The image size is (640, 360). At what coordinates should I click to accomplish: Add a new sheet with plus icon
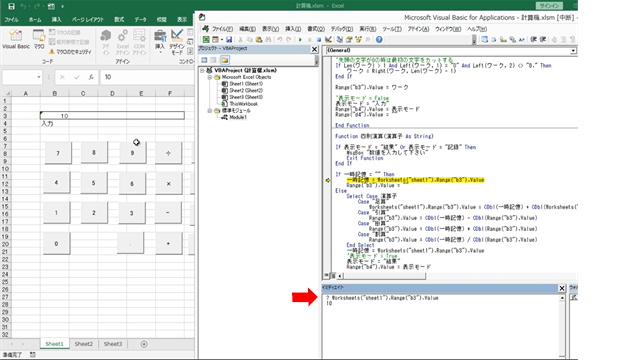click(x=144, y=344)
